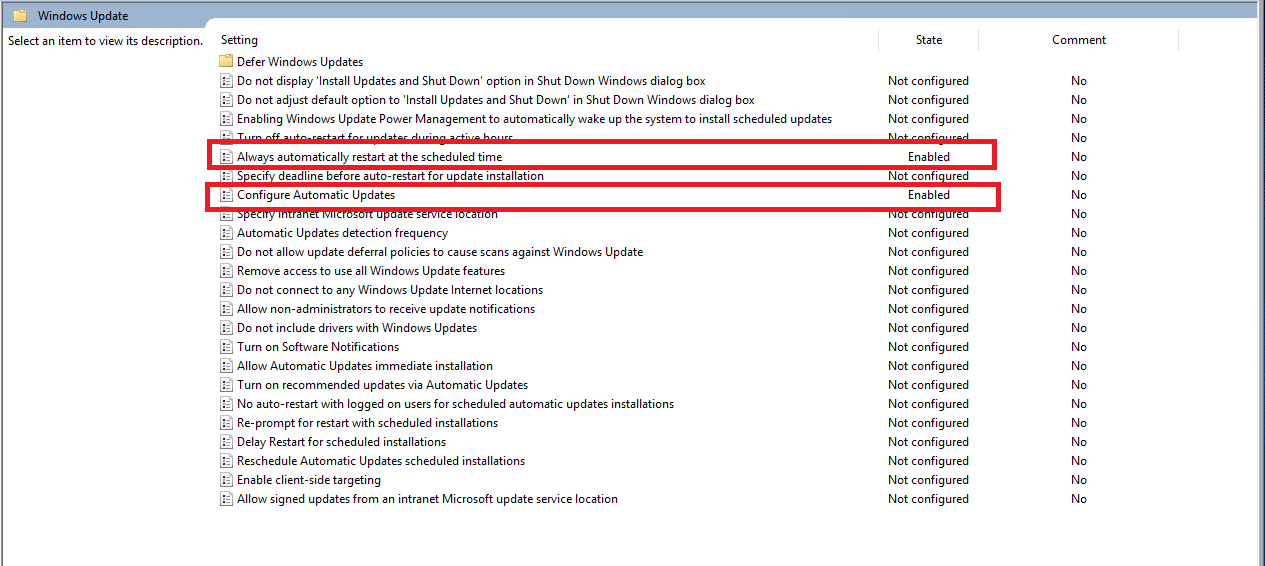Select 'Do not adjust default option' setting
The image size is (1265, 566).
pyautogui.click(x=495, y=100)
